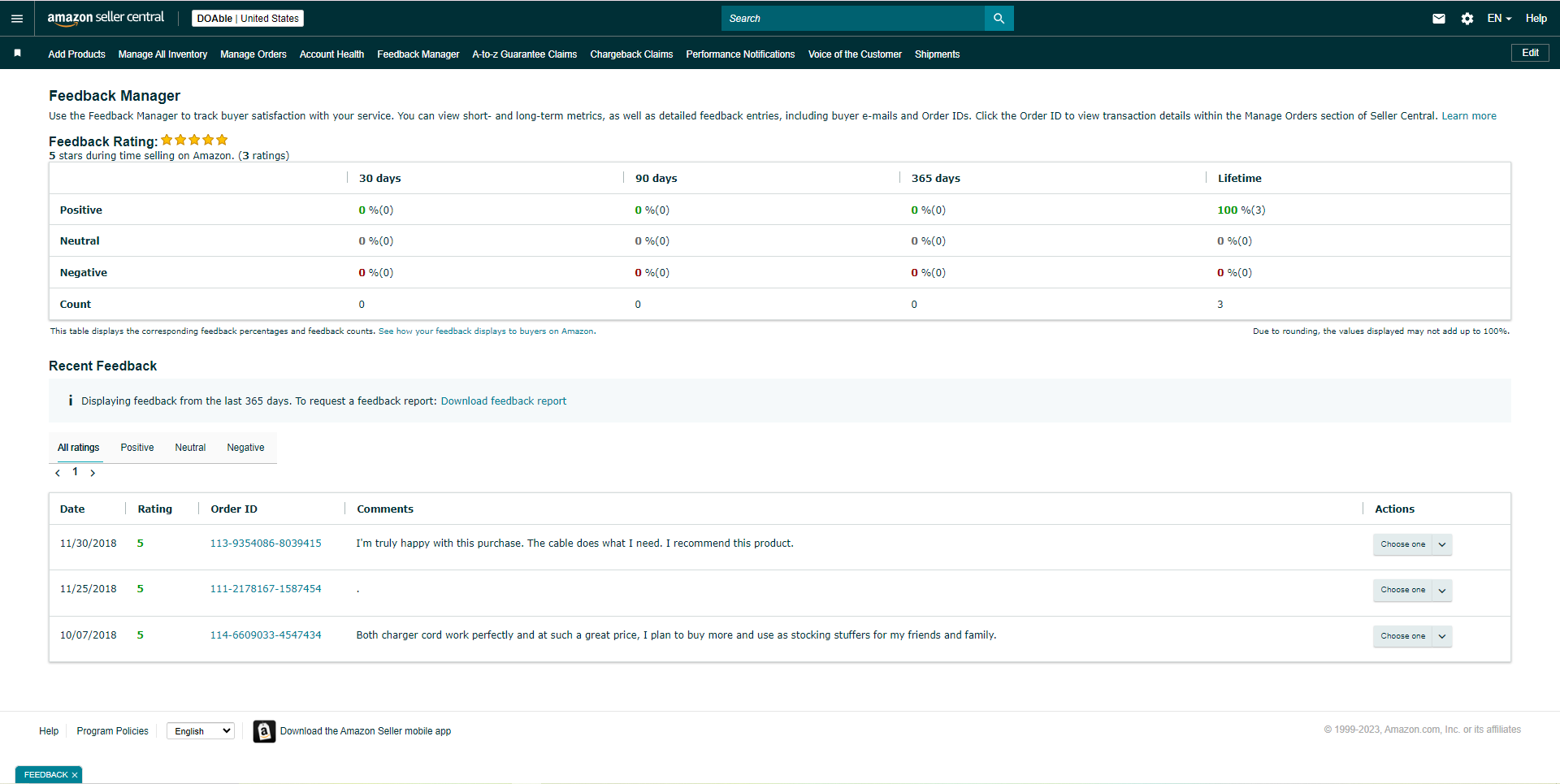The image size is (1560, 784).
Task: Go to the next feedback page arrow
Action: [93, 473]
